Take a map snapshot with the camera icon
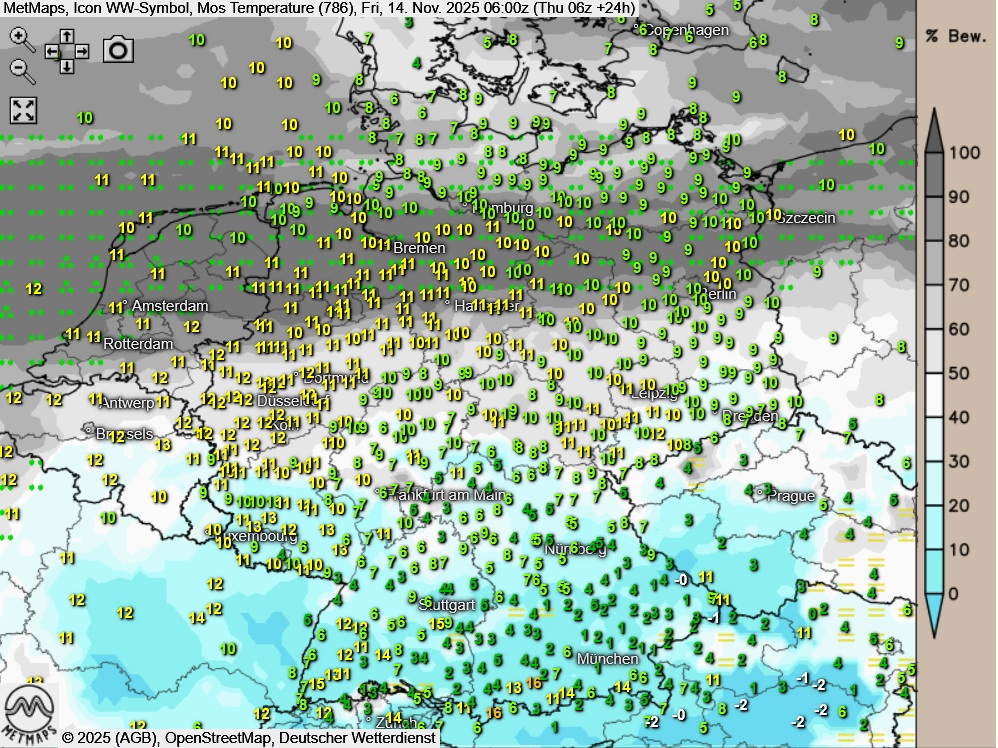 click(119, 49)
